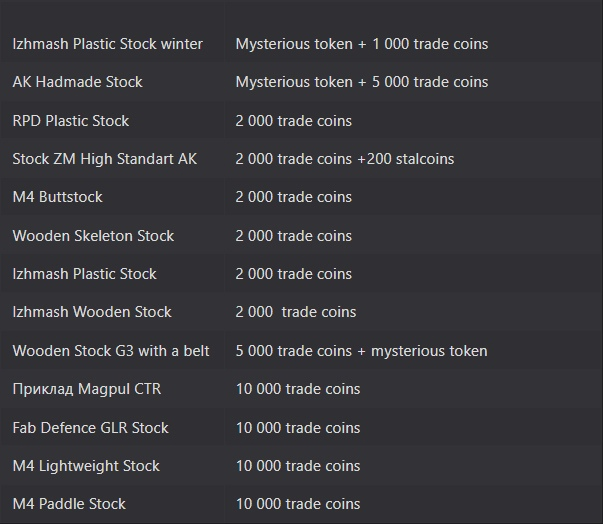Select Wooden Stock G3 with a belt
Viewport: 603px width, 524px height.
[x=111, y=351]
